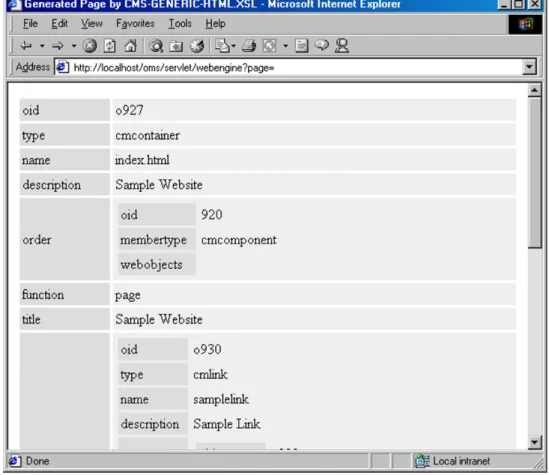
Task: Open the Help menu
Action: pyautogui.click(x=215, y=23)
